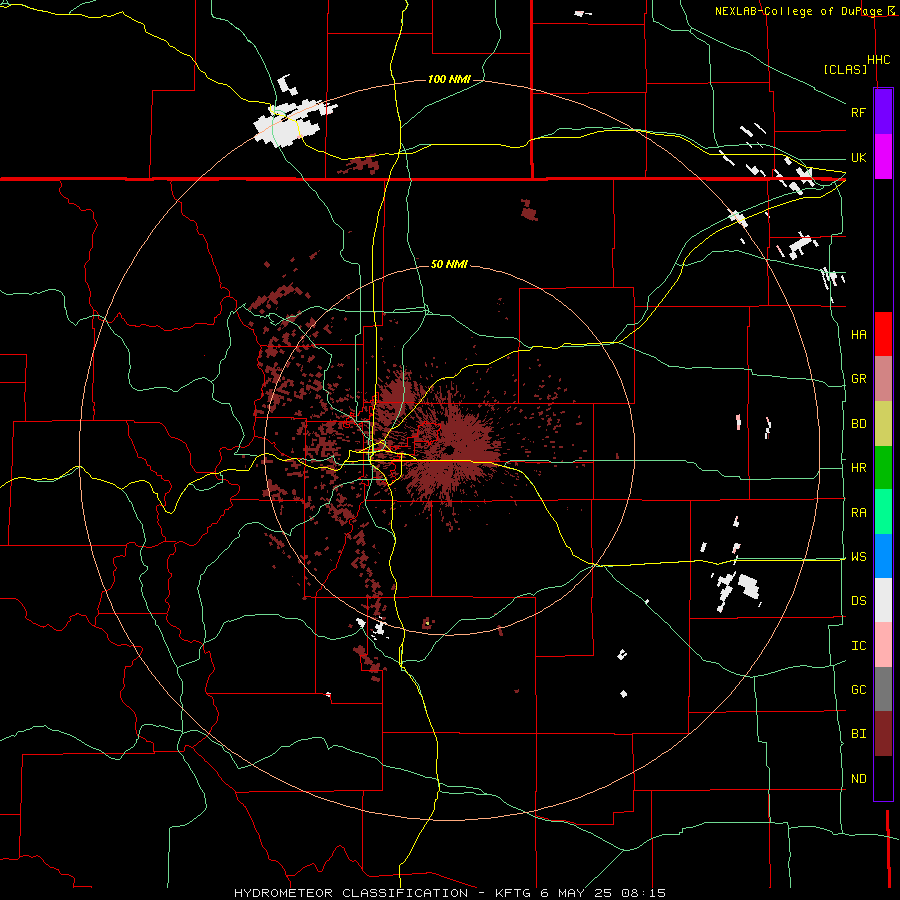Click the GC legend label
The width and height of the screenshot is (900, 900).
pyautogui.click(x=859, y=690)
